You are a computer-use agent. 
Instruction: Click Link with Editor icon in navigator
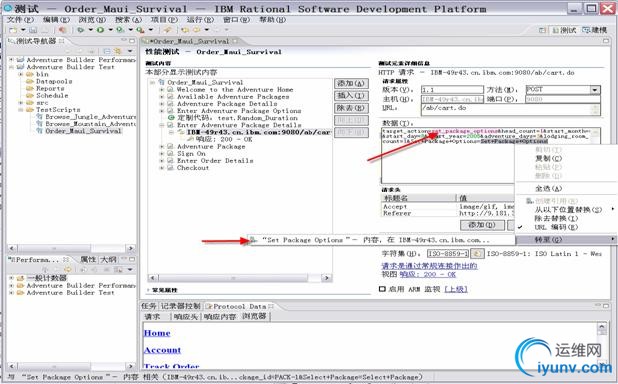pos(117,51)
